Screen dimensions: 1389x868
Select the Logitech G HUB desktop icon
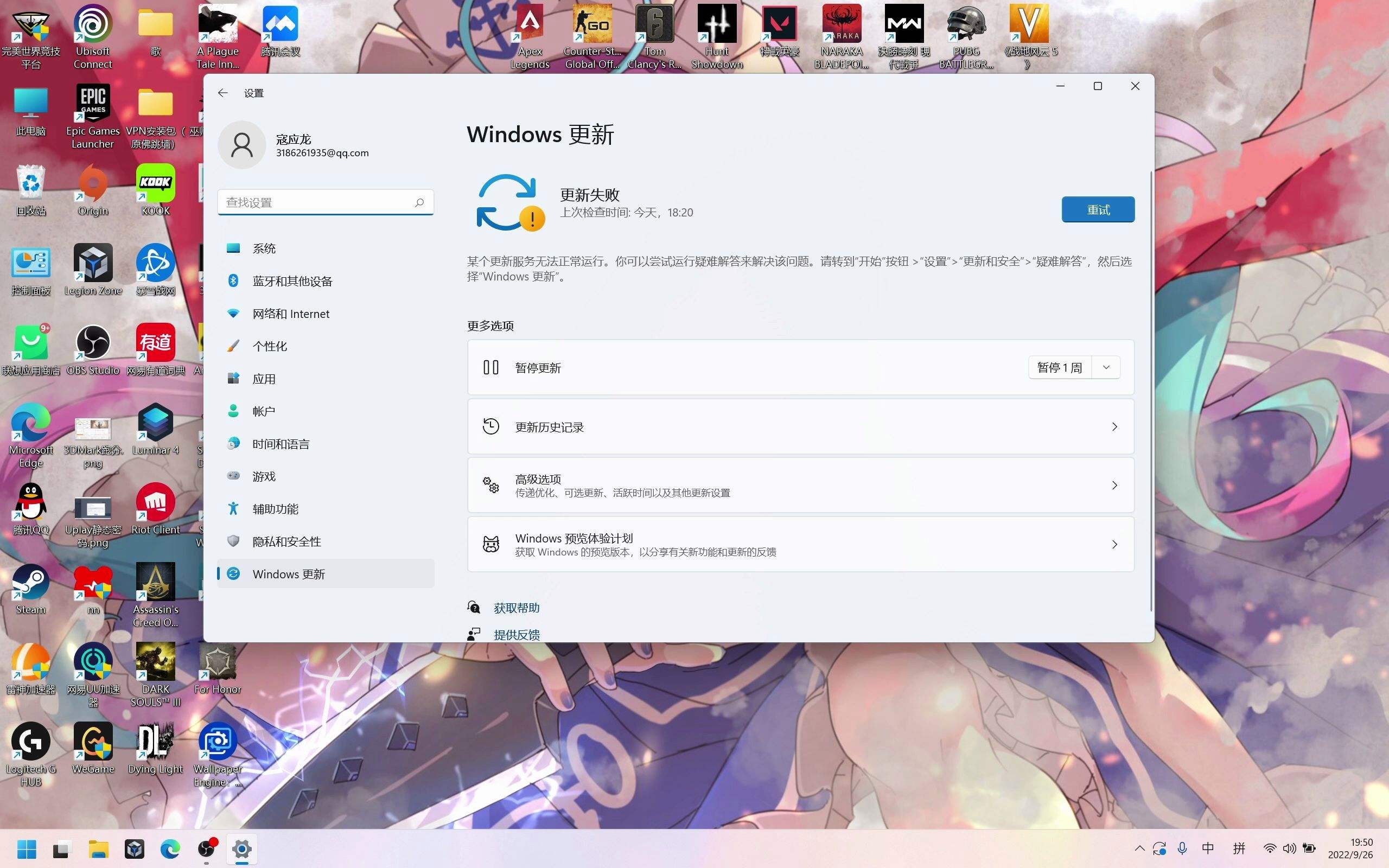pyautogui.click(x=31, y=755)
